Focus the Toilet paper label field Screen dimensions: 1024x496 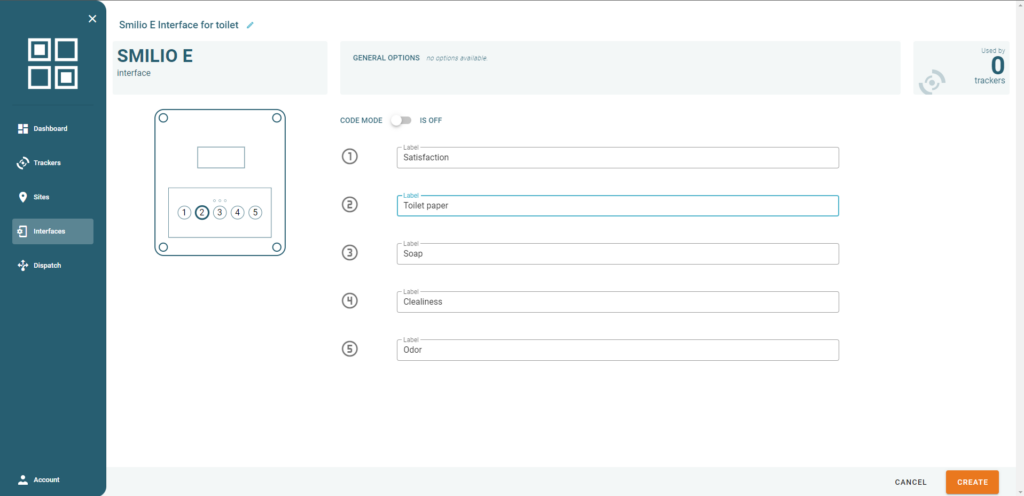[618, 206]
